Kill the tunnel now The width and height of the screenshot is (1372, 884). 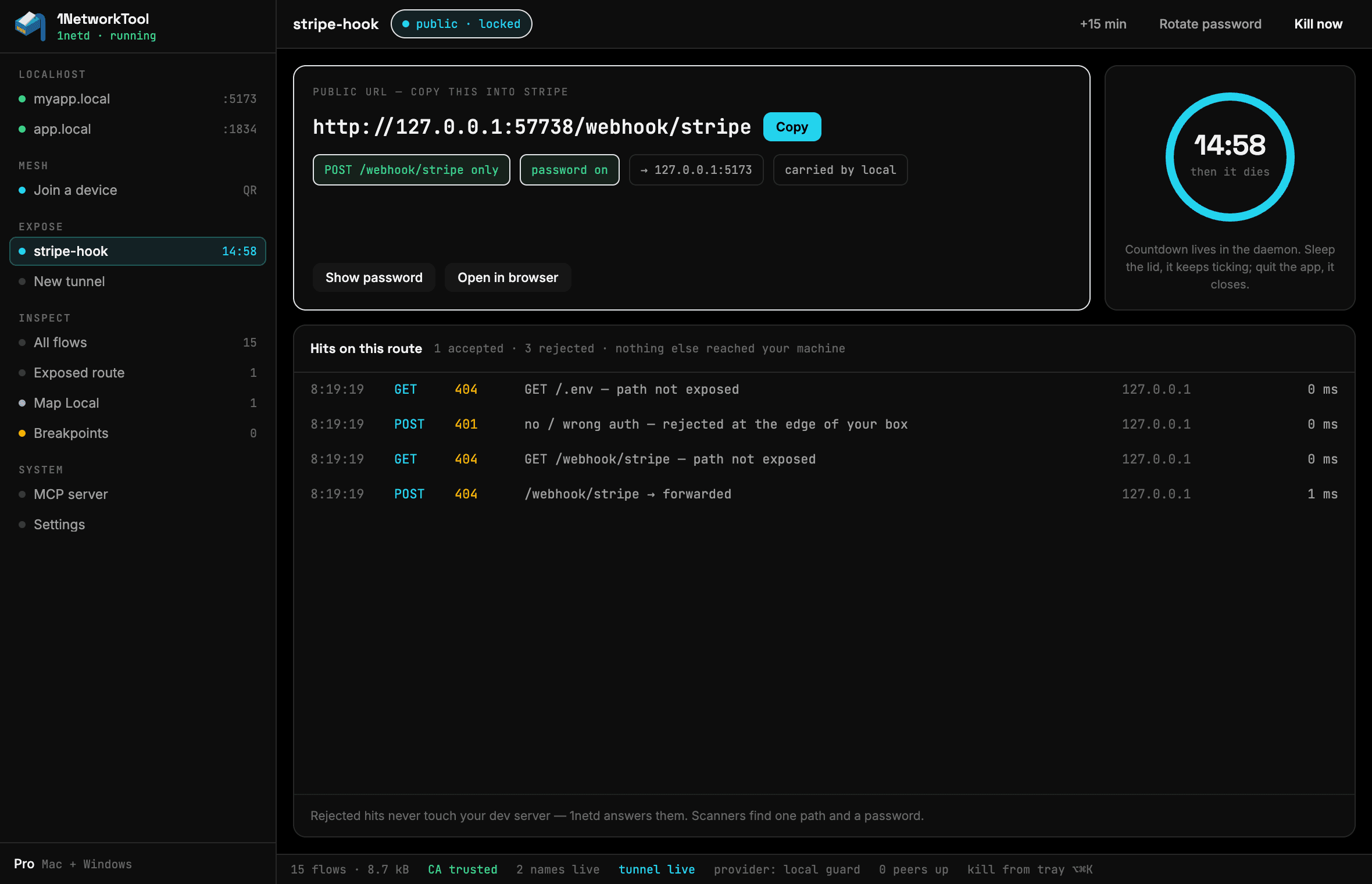coord(1318,24)
